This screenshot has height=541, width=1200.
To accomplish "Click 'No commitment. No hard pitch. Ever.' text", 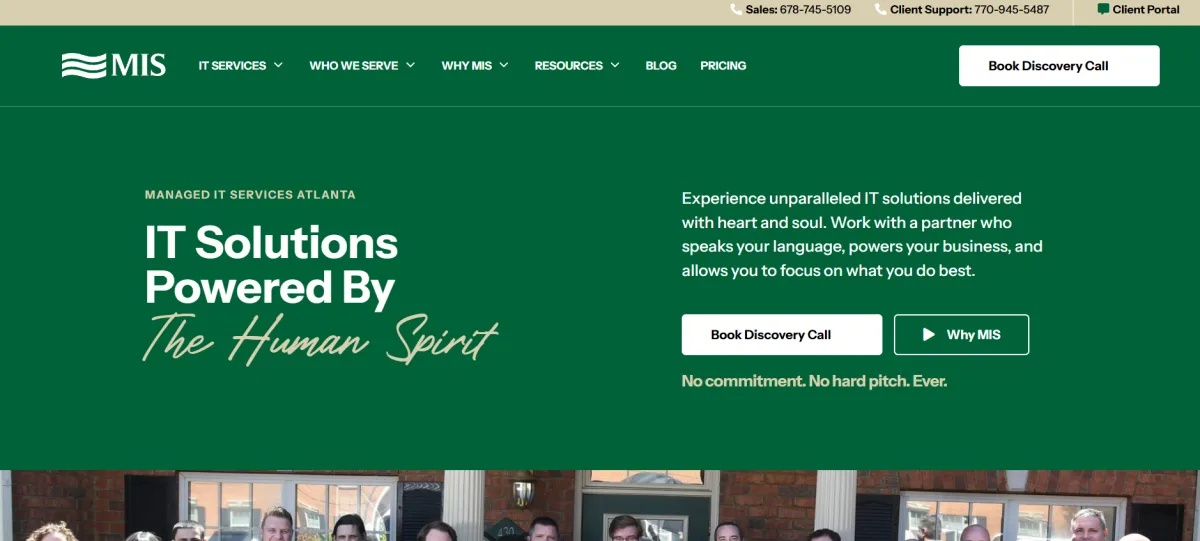I will point(814,381).
